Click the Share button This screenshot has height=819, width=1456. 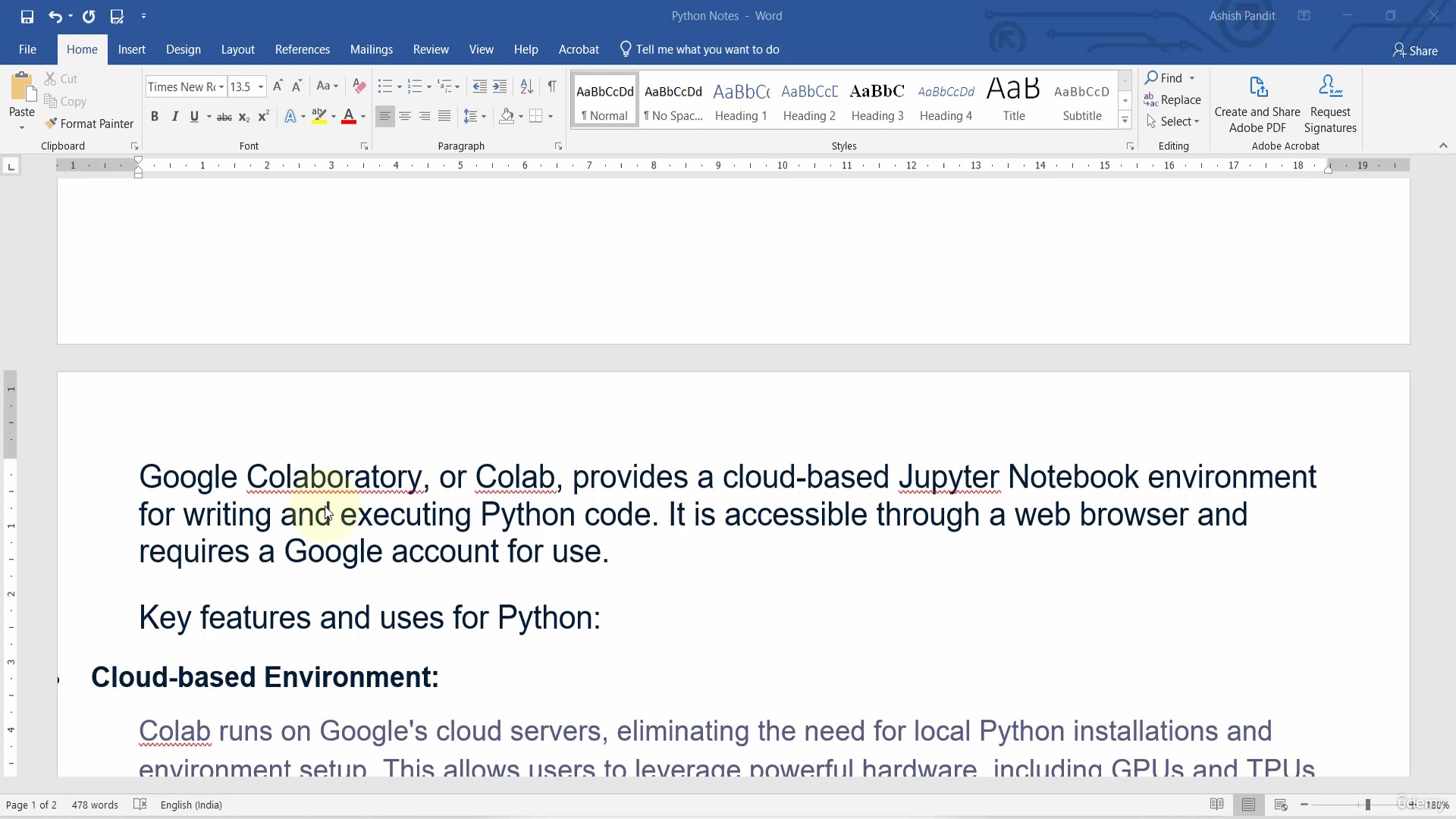1415,51
